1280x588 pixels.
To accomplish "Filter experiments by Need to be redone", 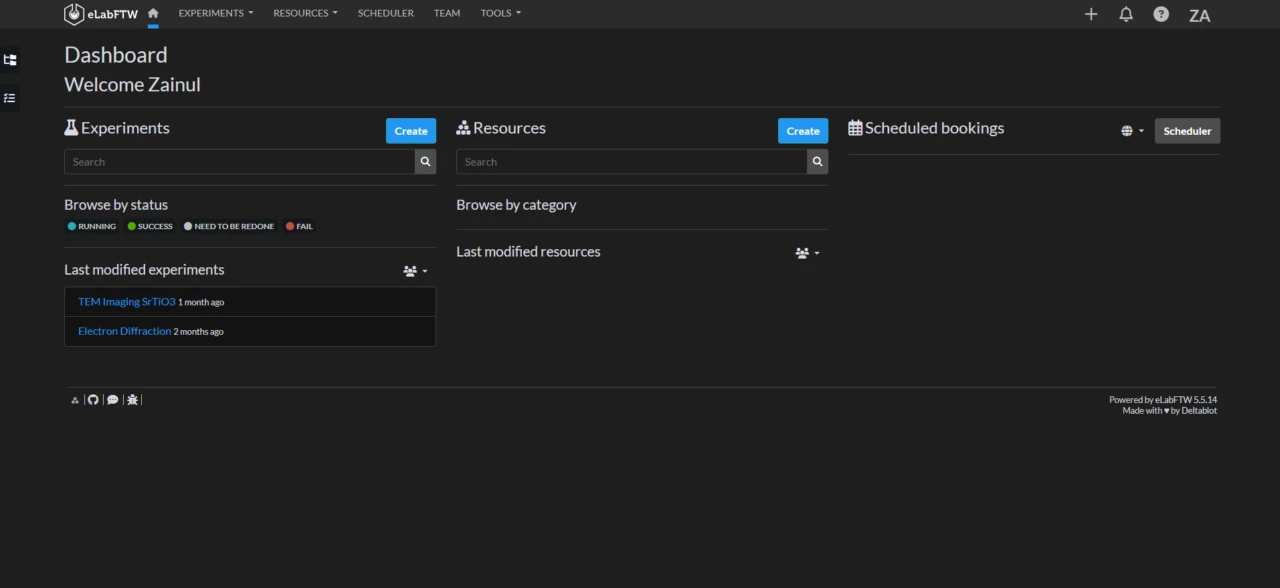I will 229,226.
